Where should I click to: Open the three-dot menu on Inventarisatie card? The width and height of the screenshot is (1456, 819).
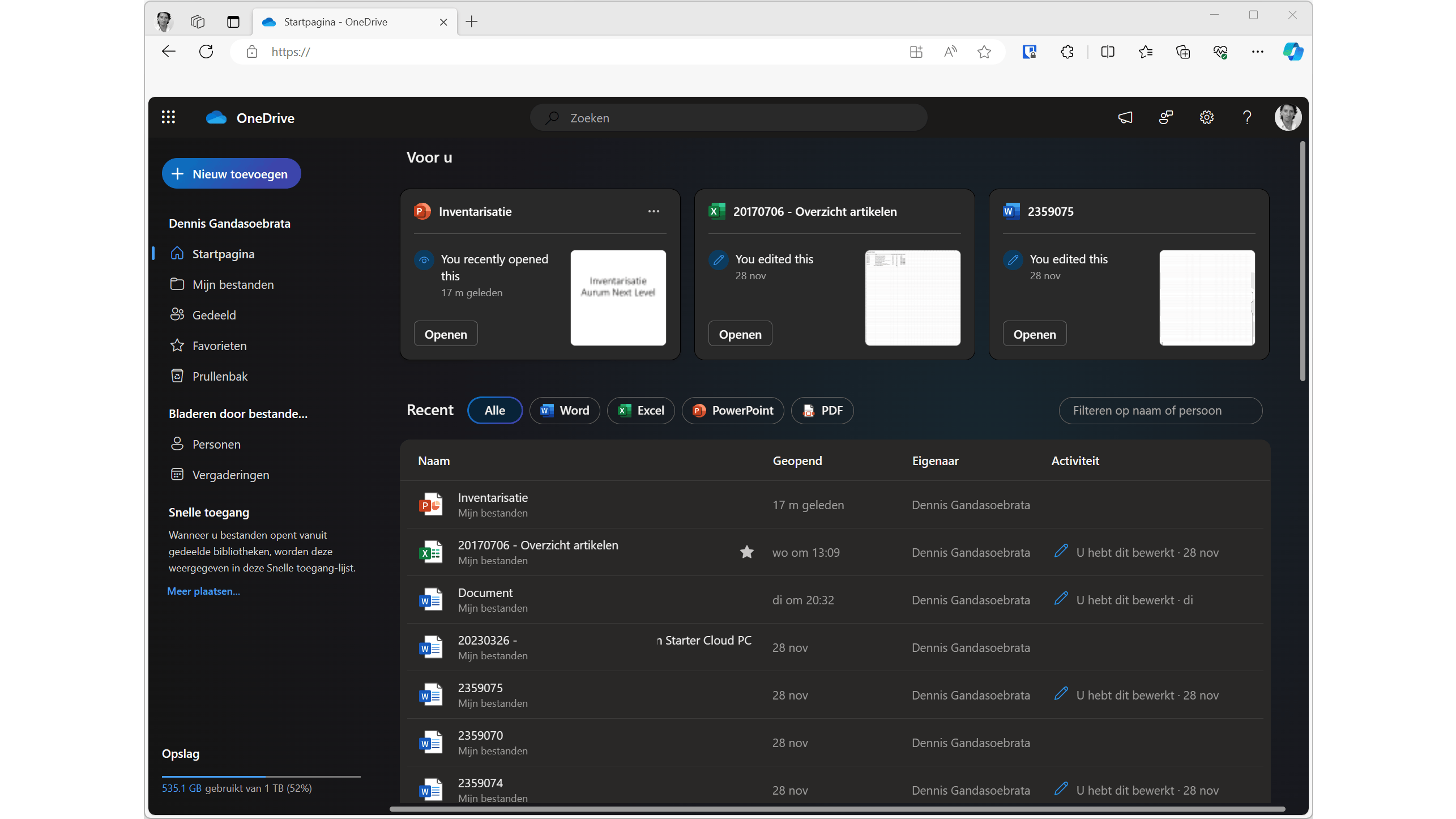[654, 211]
